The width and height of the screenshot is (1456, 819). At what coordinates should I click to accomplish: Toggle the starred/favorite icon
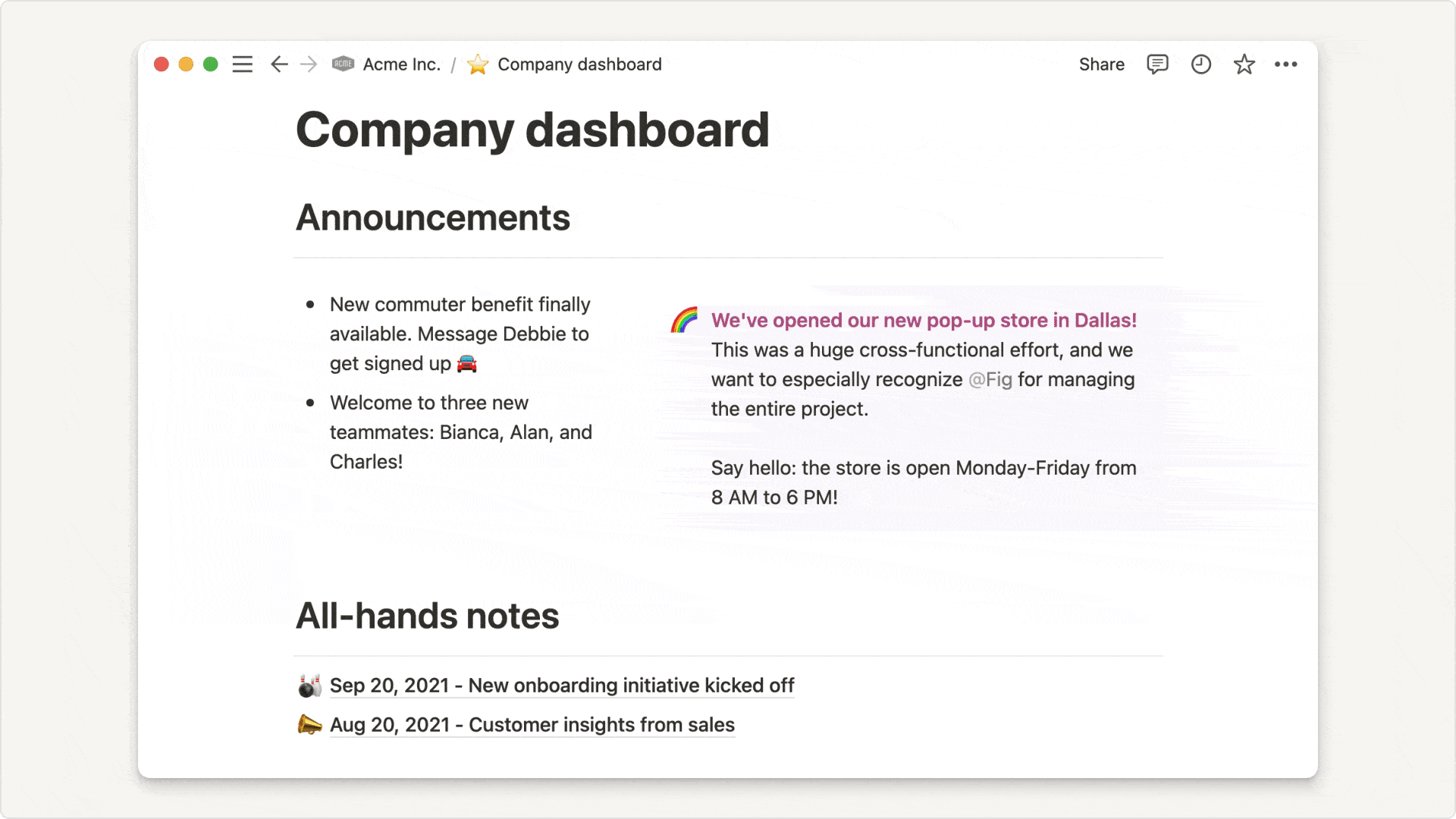pos(1244,64)
